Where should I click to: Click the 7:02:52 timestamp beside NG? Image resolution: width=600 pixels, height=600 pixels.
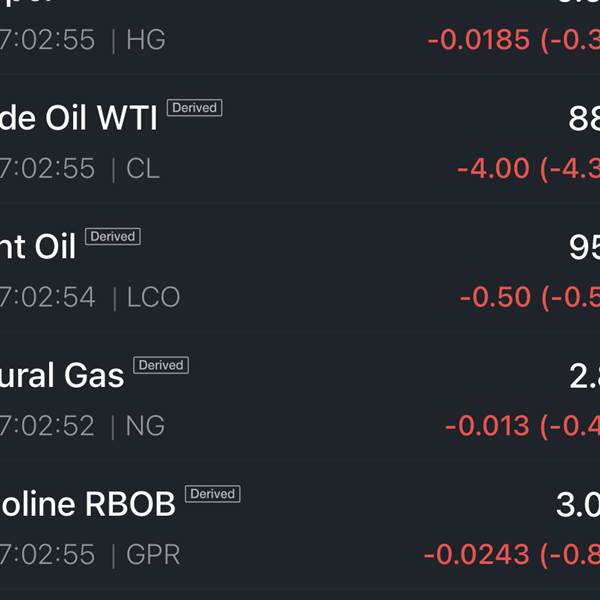(48, 426)
